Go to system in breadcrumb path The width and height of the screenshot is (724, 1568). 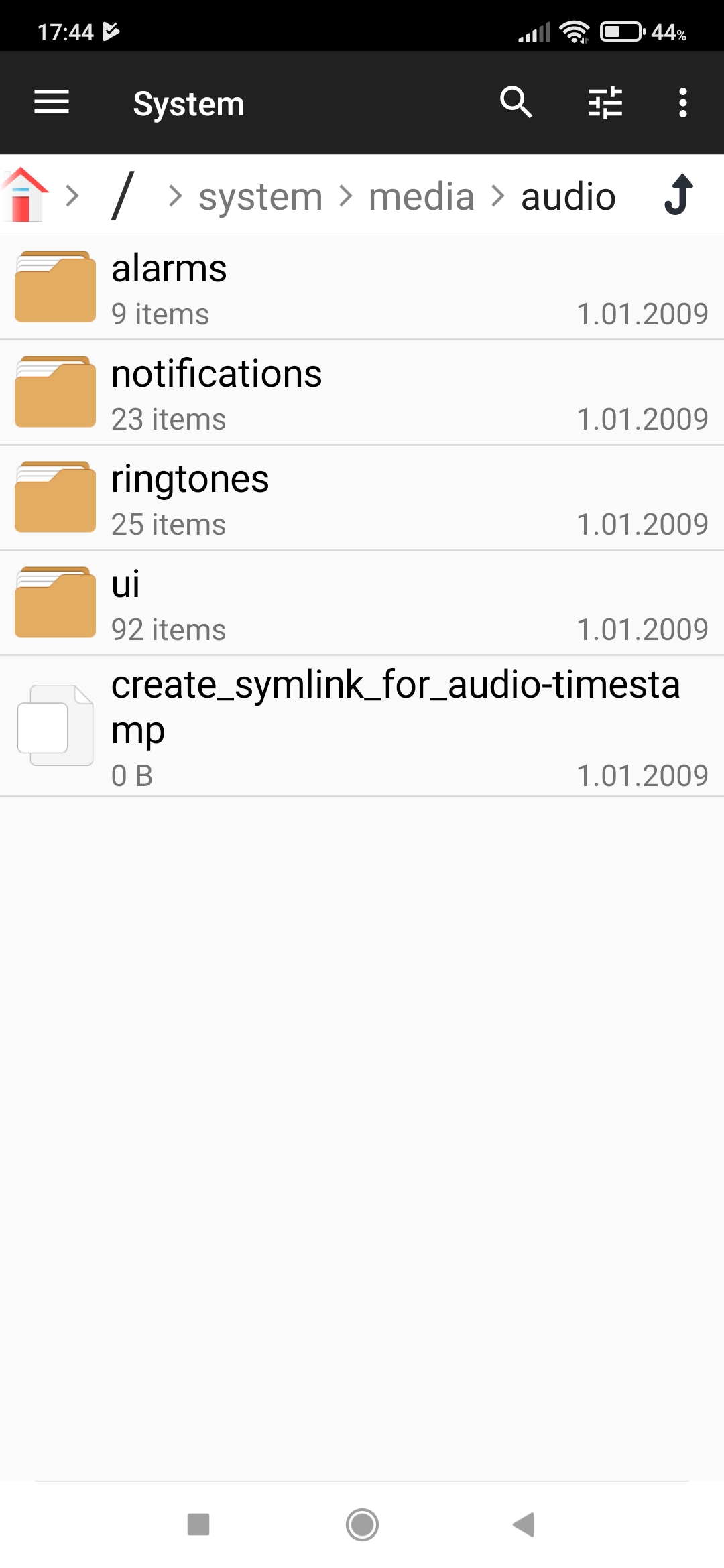pos(260,197)
